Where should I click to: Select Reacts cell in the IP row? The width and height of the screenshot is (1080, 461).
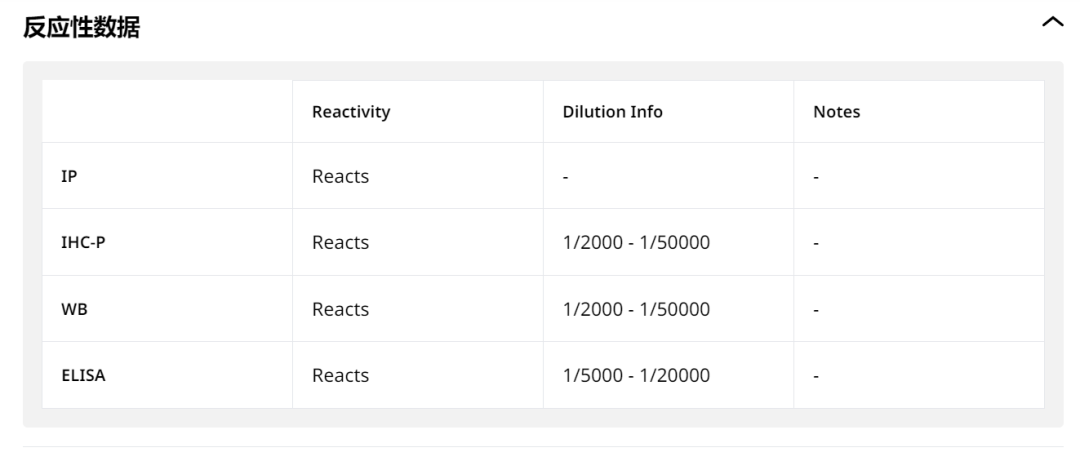pos(341,177)
